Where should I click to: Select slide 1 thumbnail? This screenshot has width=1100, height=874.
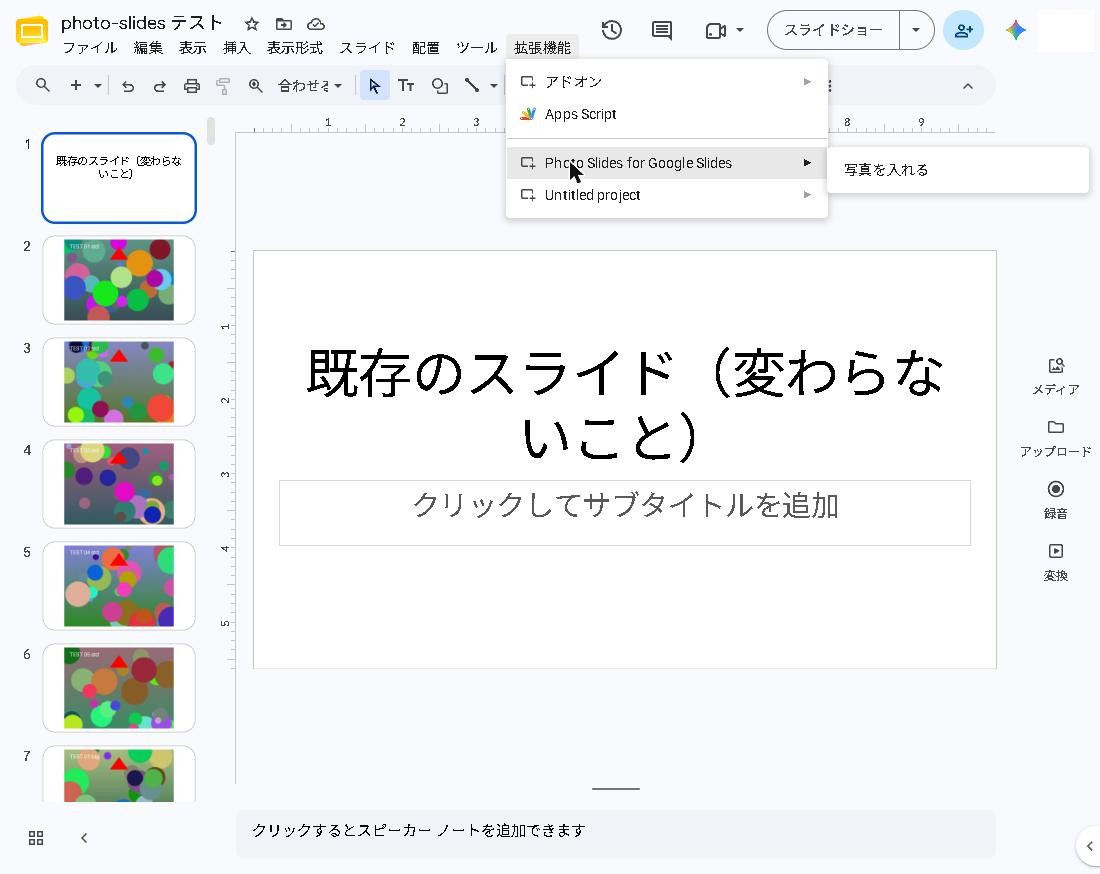[x=119, y=178]
